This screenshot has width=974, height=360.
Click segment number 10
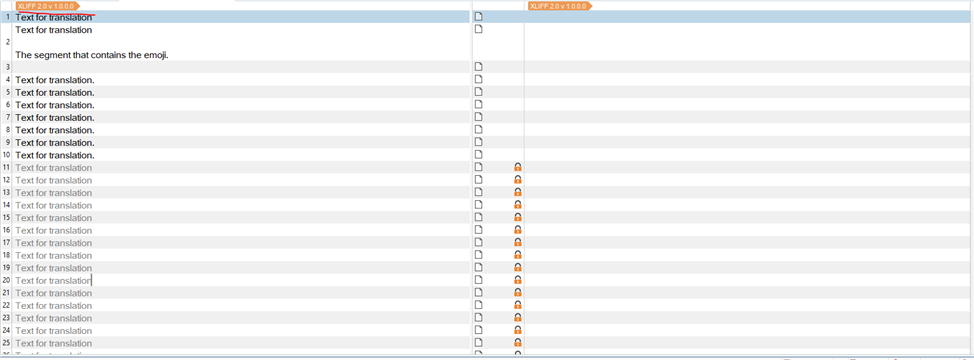(x=6, y=155)
